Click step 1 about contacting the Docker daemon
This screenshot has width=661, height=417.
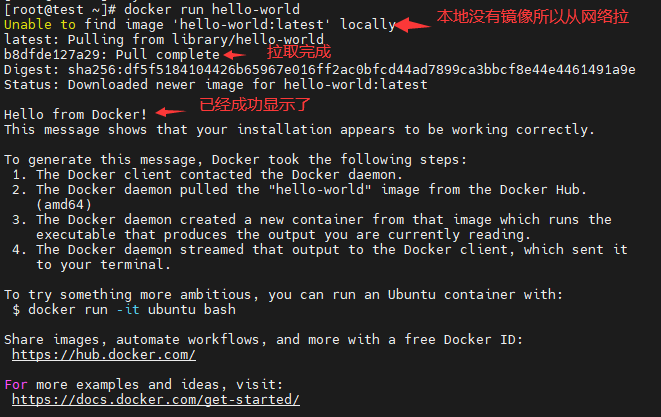tap(212, 174)
